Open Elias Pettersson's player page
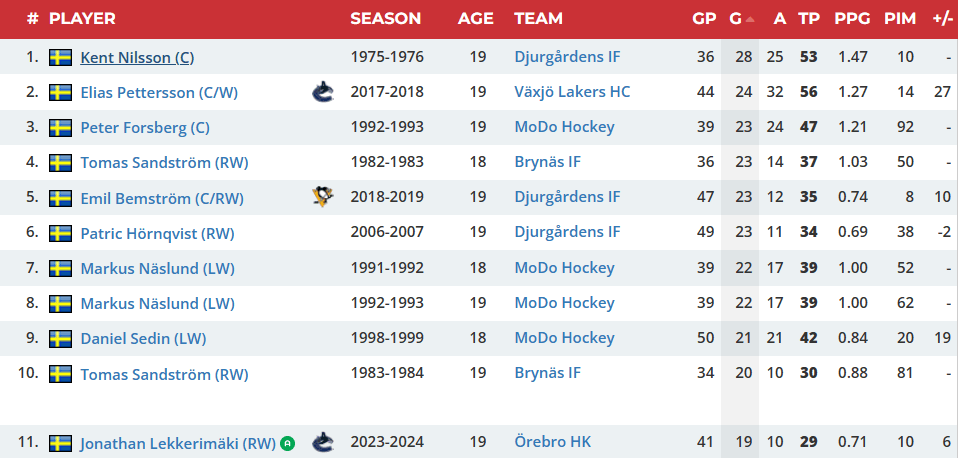The image size is (960, 458). [159, 92]
